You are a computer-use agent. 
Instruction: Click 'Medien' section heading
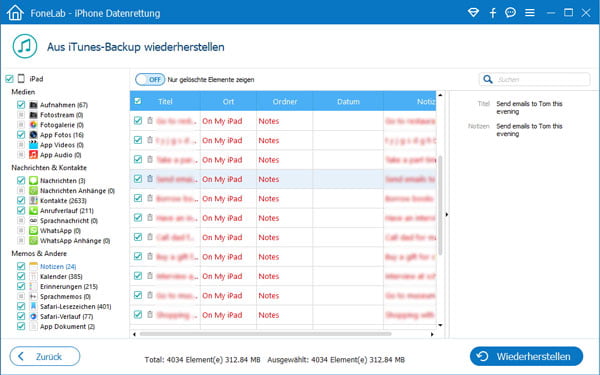(23, 92)
